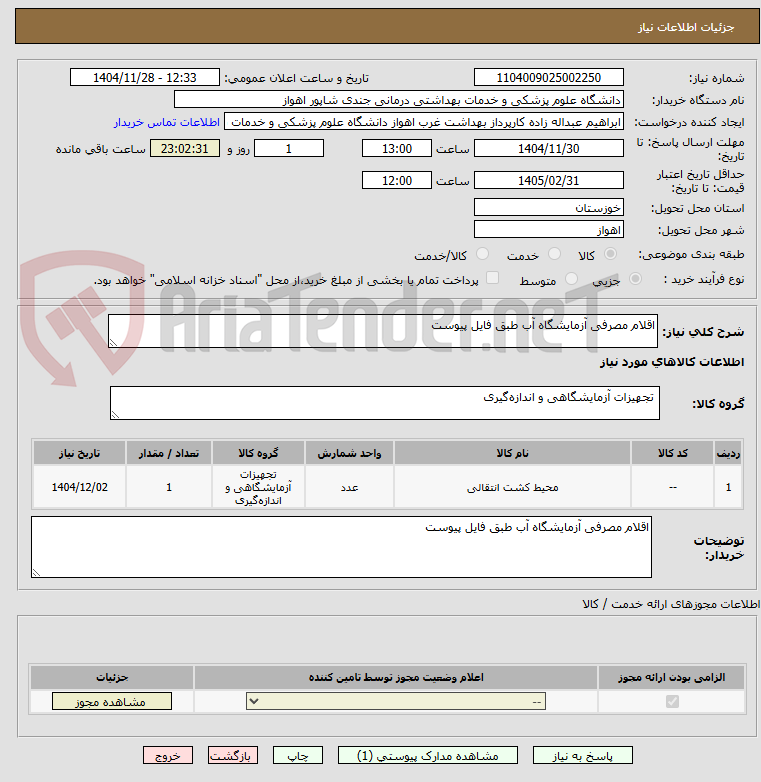Open مشاهده مدارک پیوستی (1) button

coord(427,756)
